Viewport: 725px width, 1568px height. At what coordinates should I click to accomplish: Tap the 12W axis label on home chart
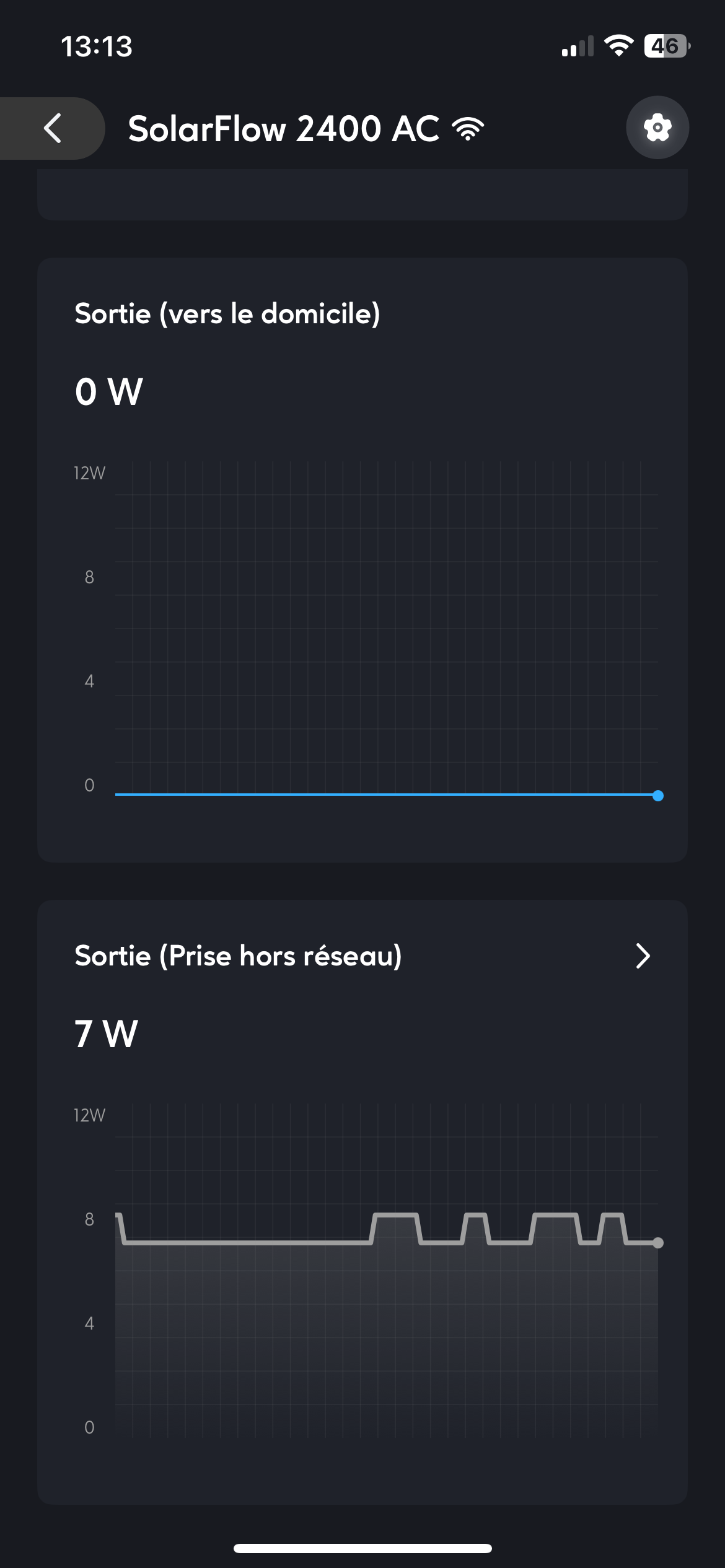click(x=89, y=474)
